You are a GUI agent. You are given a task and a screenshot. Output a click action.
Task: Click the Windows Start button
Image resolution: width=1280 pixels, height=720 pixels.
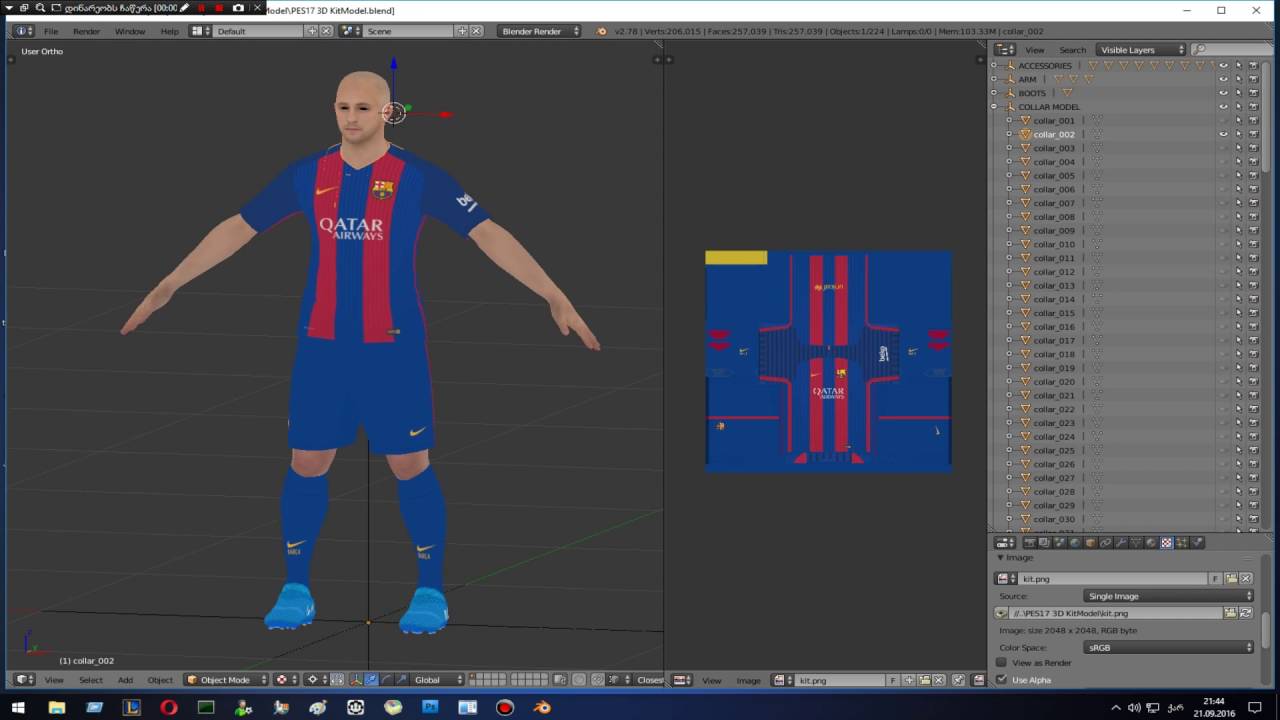click(x=18, y=707)
